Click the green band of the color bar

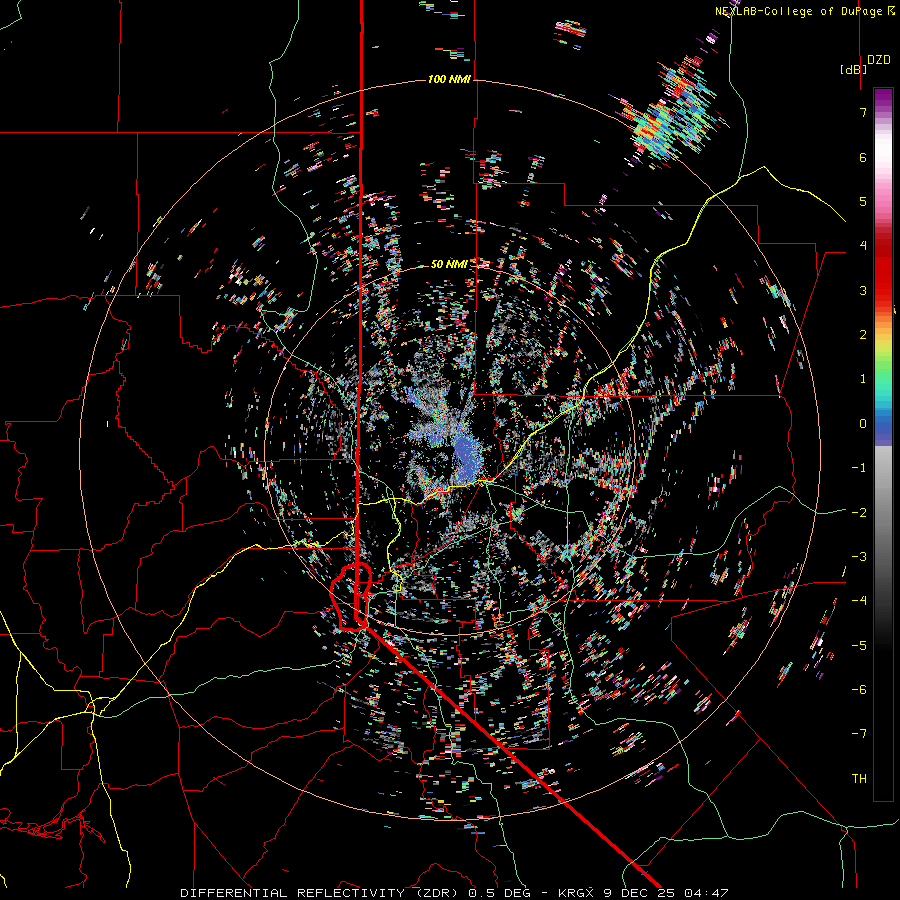point(883,370)
